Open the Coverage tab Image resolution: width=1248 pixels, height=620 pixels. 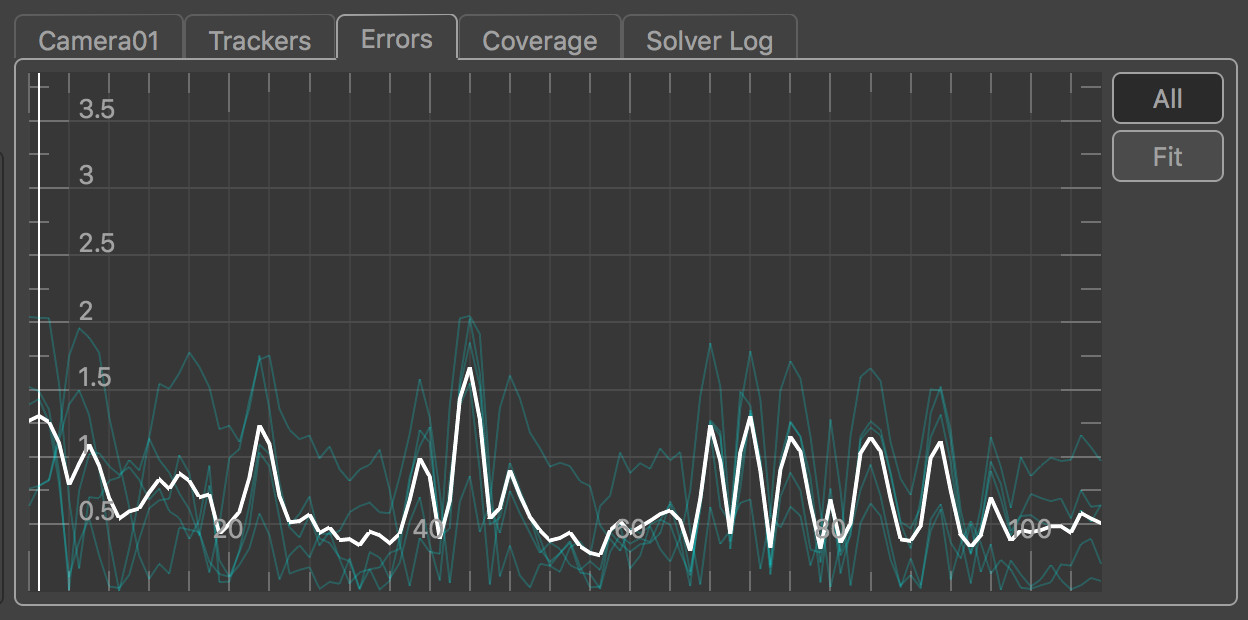(539, 40)
